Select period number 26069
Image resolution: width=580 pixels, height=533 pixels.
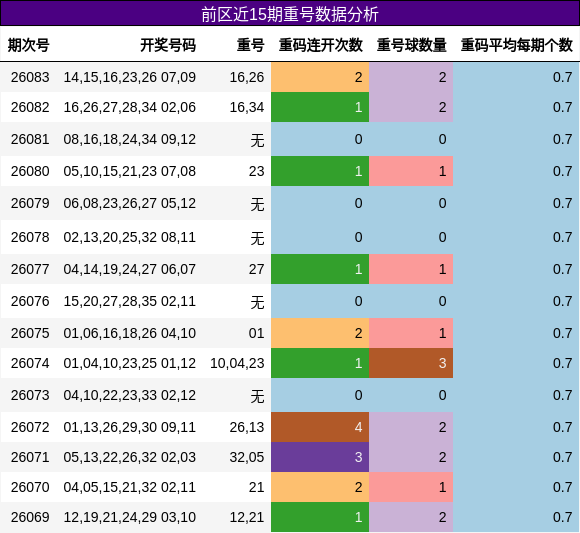click(x=30, y=517)
